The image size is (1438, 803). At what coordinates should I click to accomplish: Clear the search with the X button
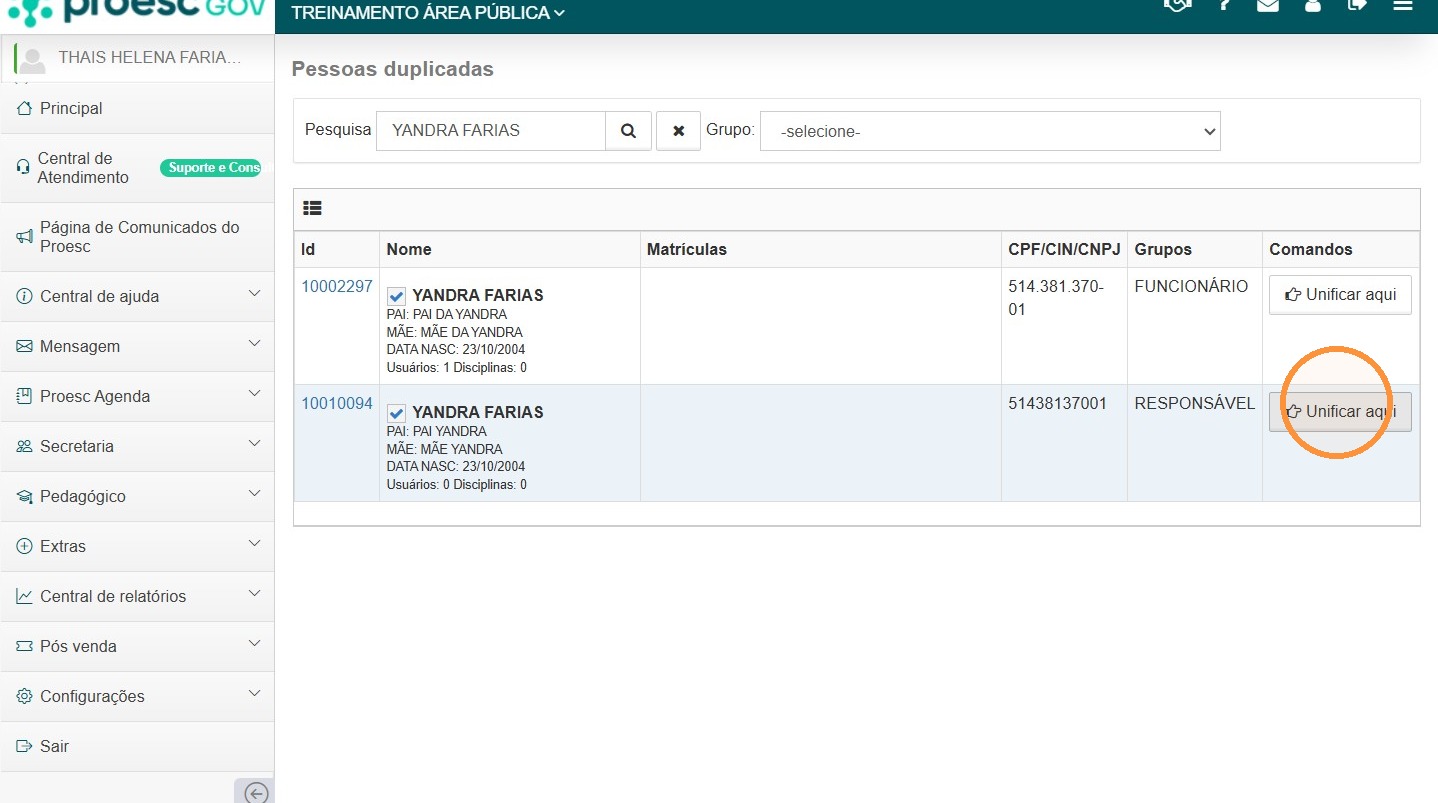pyautogui.click(x=679, y=131)
